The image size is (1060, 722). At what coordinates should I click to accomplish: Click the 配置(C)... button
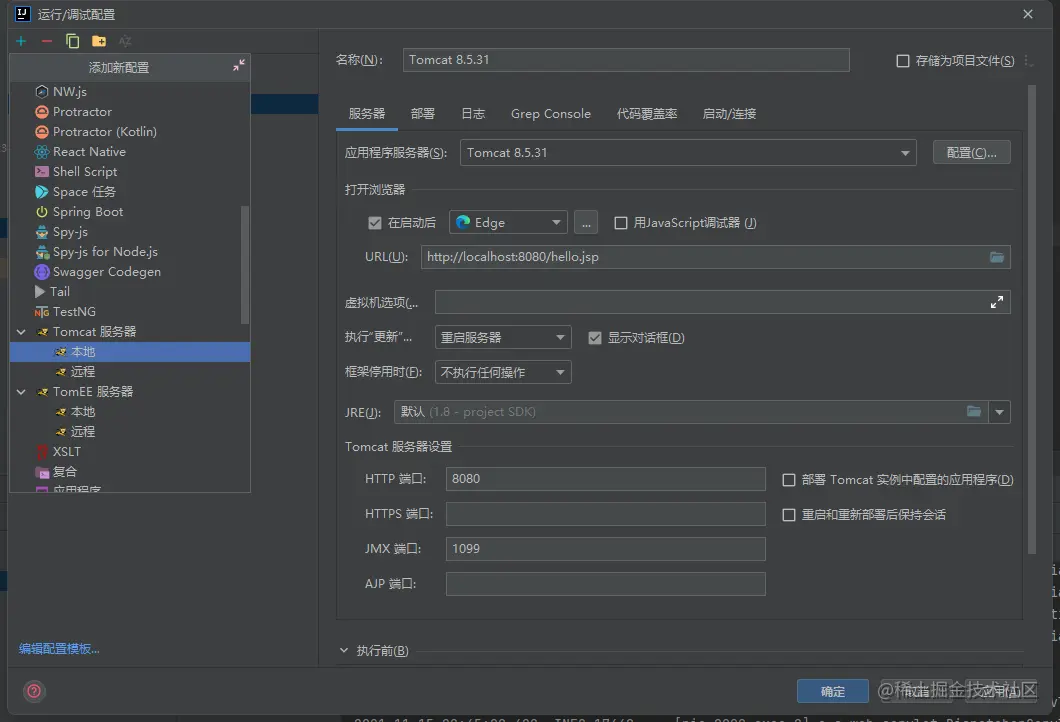click(x=971, y=153)
